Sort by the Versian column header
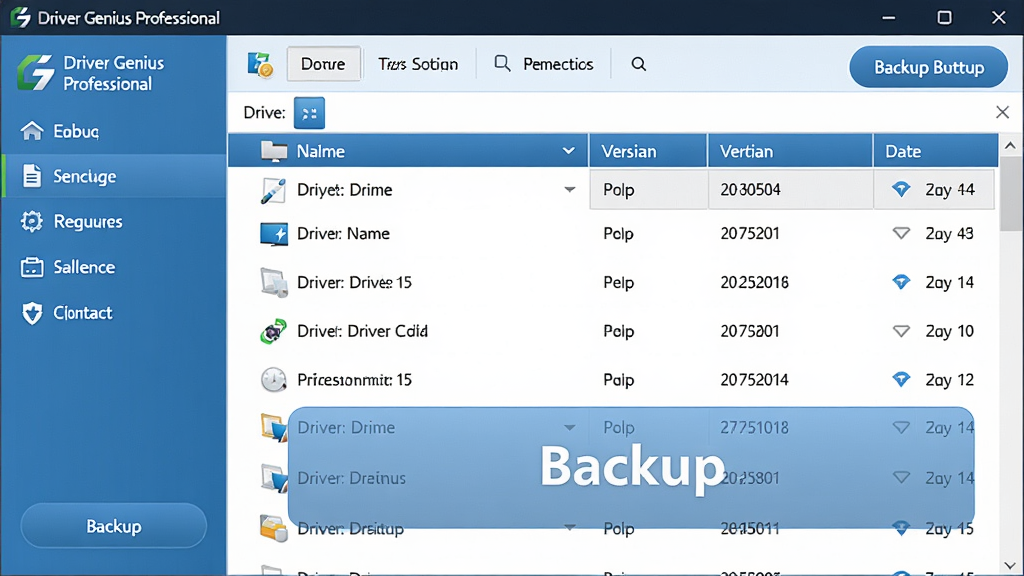This screenshot has width=1024, height=576. [x=648, y=151]
